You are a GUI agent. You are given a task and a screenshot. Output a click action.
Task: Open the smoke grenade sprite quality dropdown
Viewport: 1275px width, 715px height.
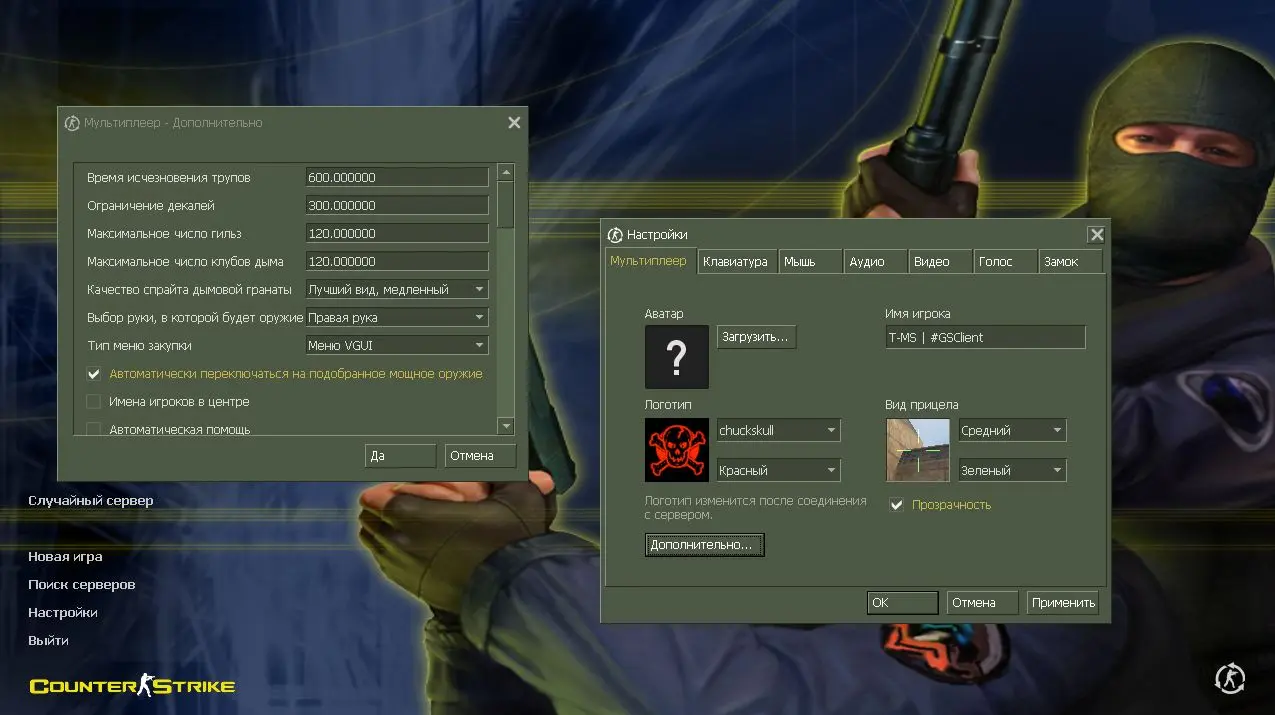(x=397, y=290)
